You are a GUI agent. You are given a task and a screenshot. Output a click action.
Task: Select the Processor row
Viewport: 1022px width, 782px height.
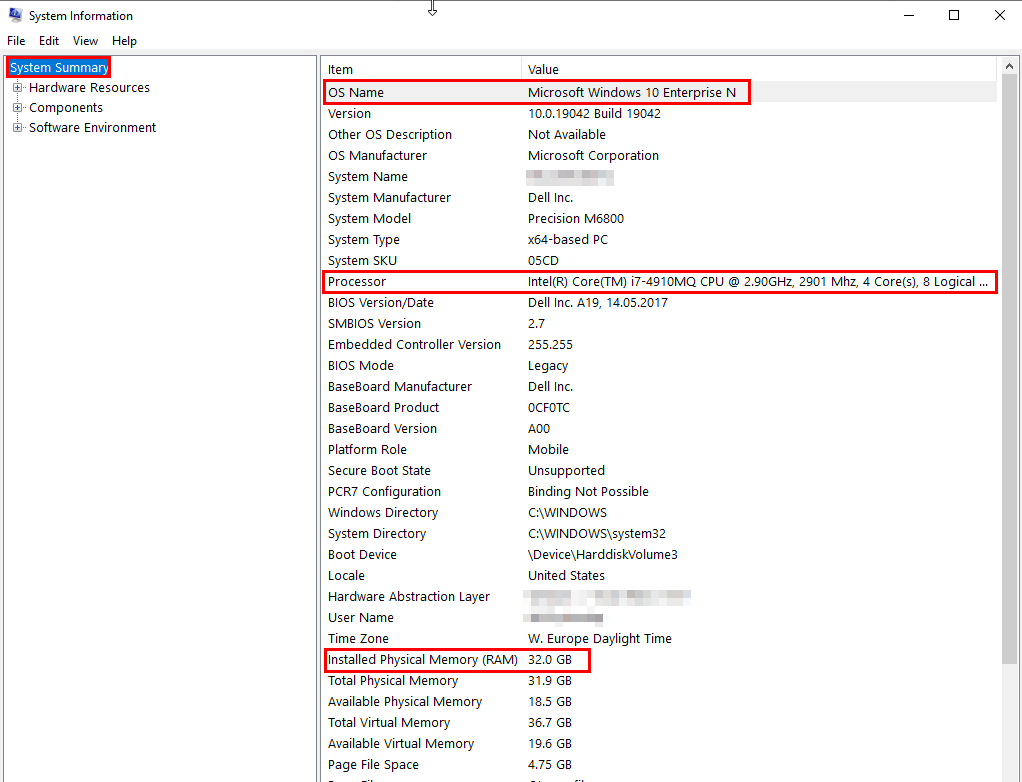pos(450,281)
